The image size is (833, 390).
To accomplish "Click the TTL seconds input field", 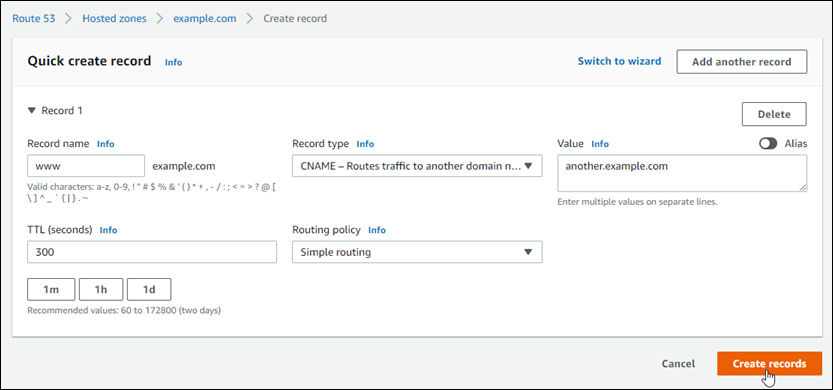I will pos(152,252).
